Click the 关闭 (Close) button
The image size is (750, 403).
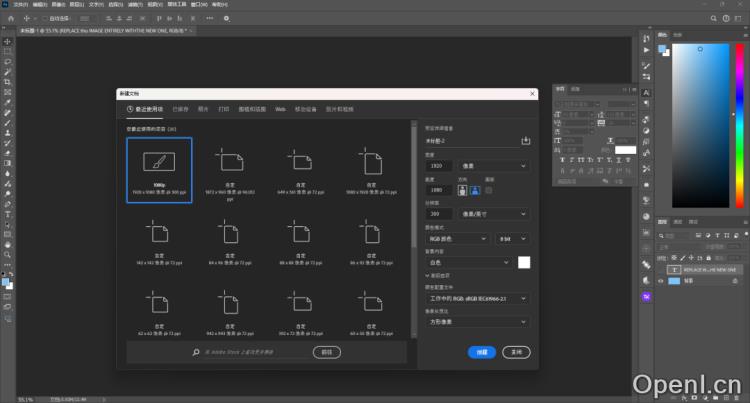click(x=515, y=352)
